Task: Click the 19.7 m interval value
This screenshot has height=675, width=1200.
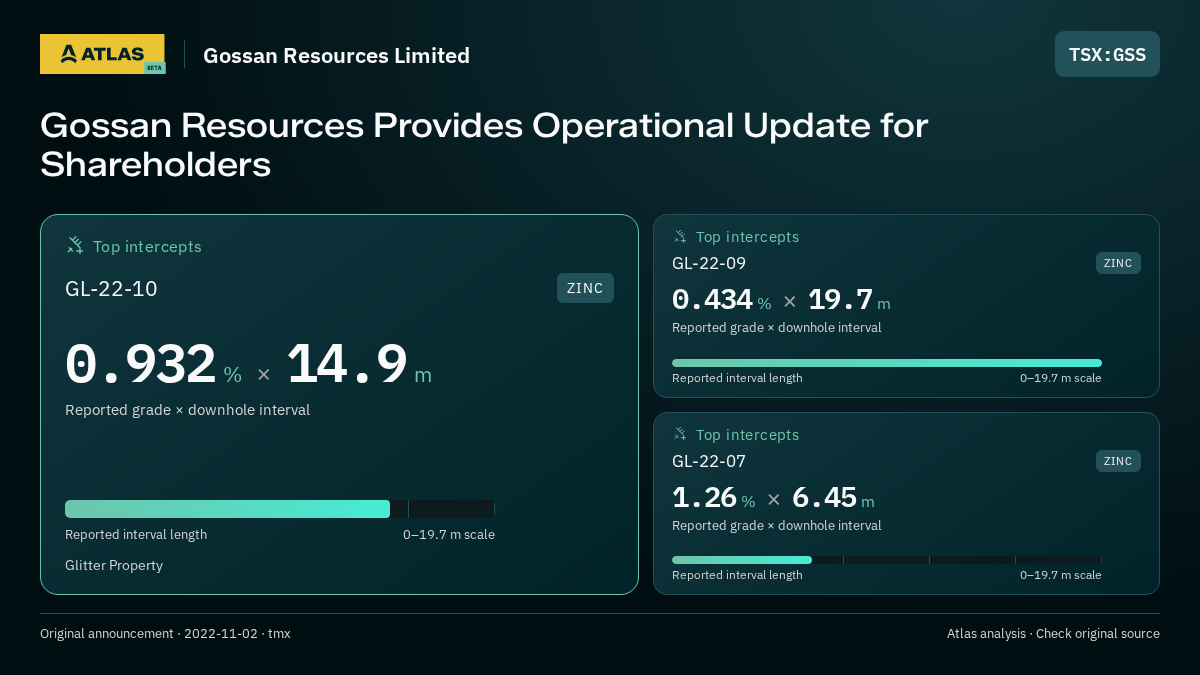Action: [x=849, y=300]
